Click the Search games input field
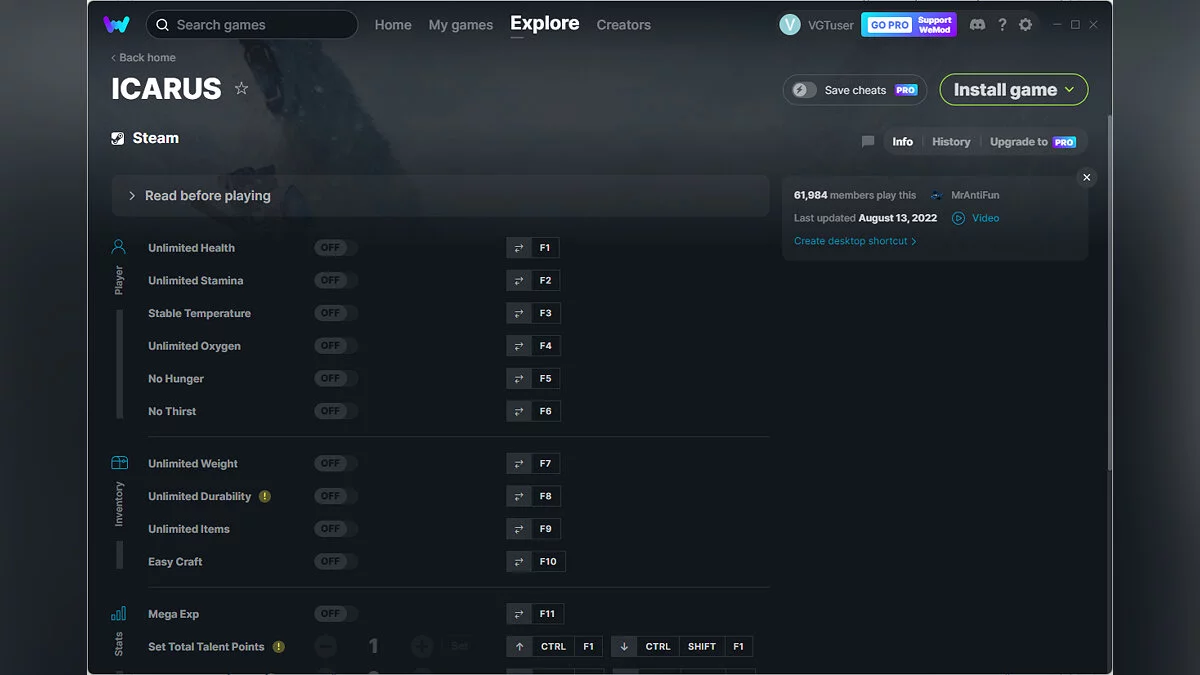 pos(260,25)
